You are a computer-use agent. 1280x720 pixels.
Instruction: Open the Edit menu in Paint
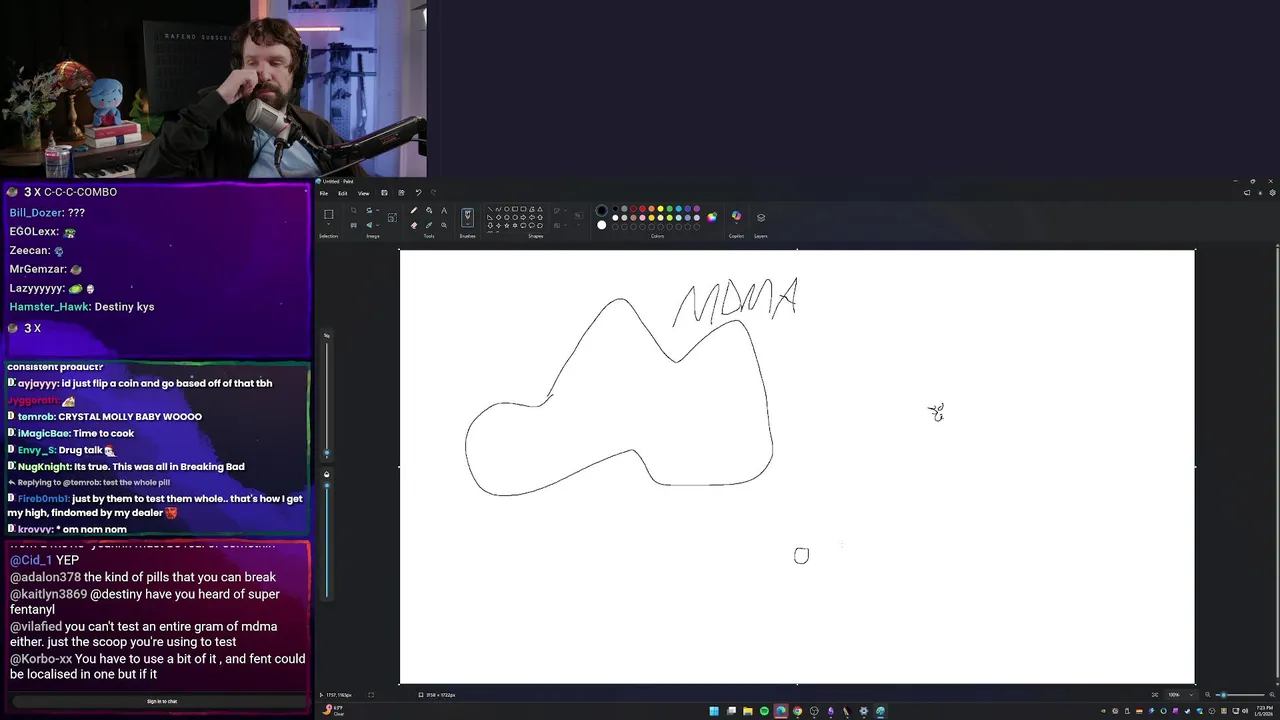[342, 193]
